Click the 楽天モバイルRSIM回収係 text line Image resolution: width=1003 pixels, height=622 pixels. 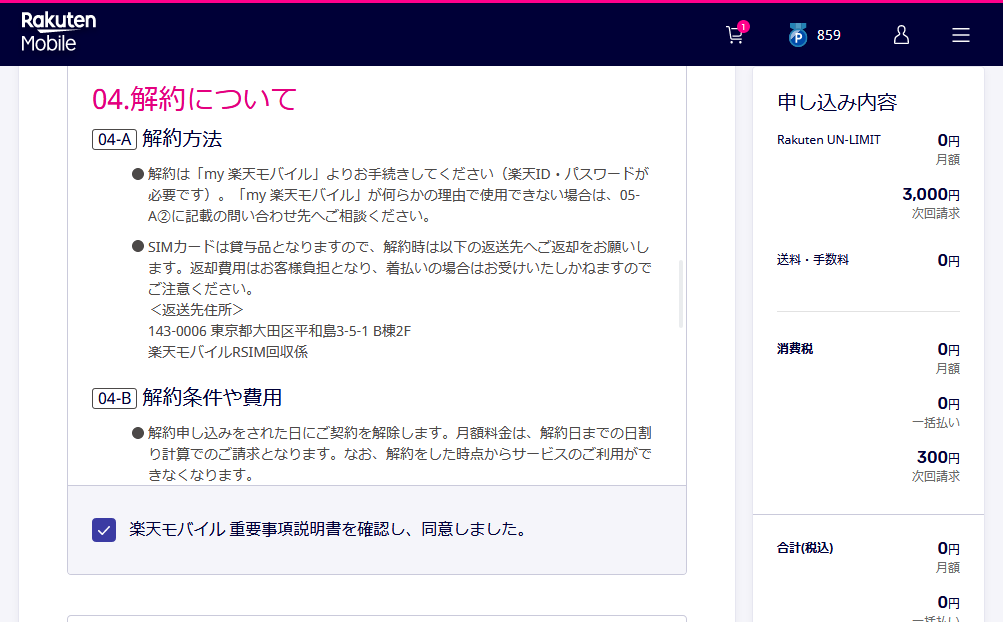[x=228, y=352]
